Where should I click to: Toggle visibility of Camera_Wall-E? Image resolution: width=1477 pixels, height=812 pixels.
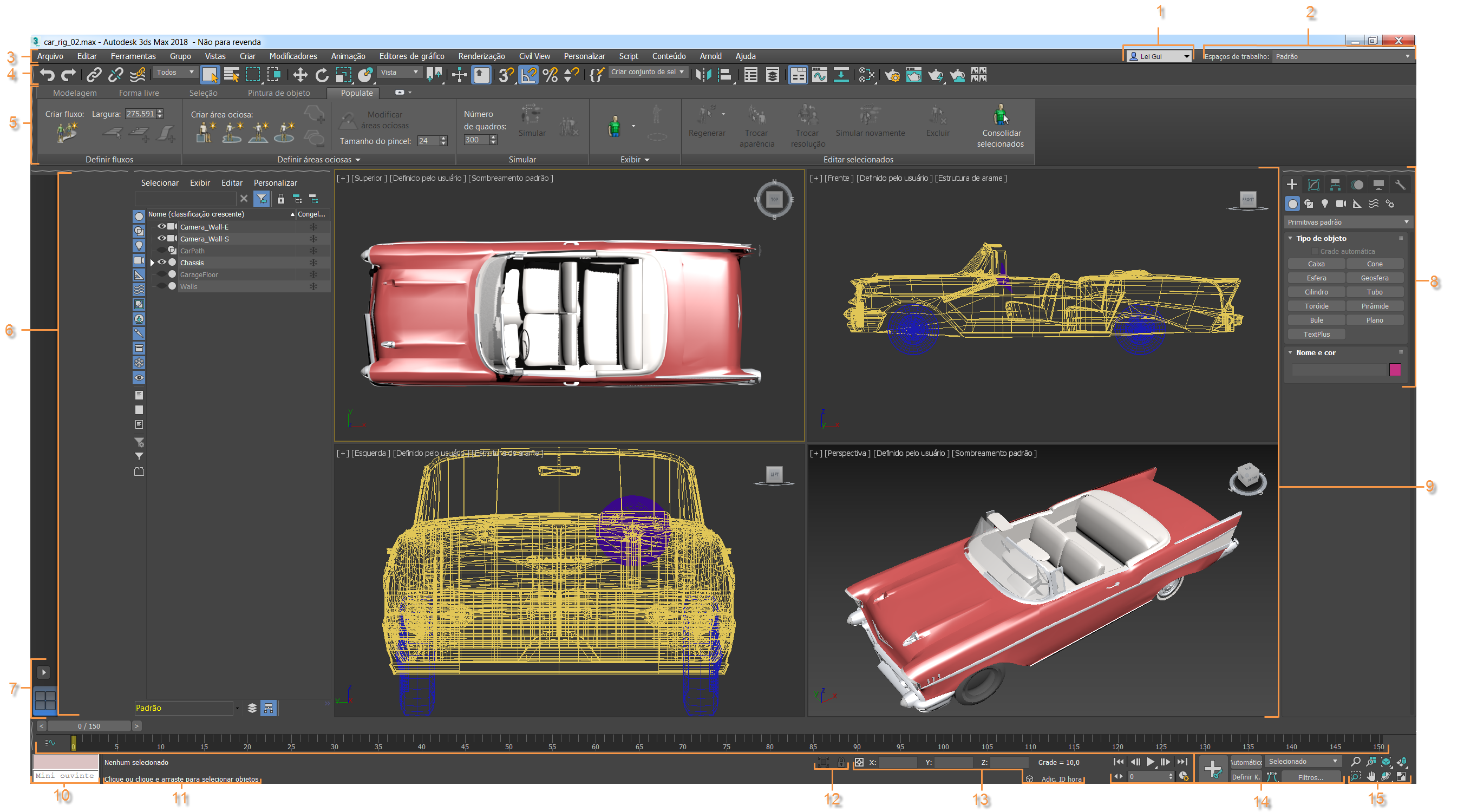(x=162, y=226)
